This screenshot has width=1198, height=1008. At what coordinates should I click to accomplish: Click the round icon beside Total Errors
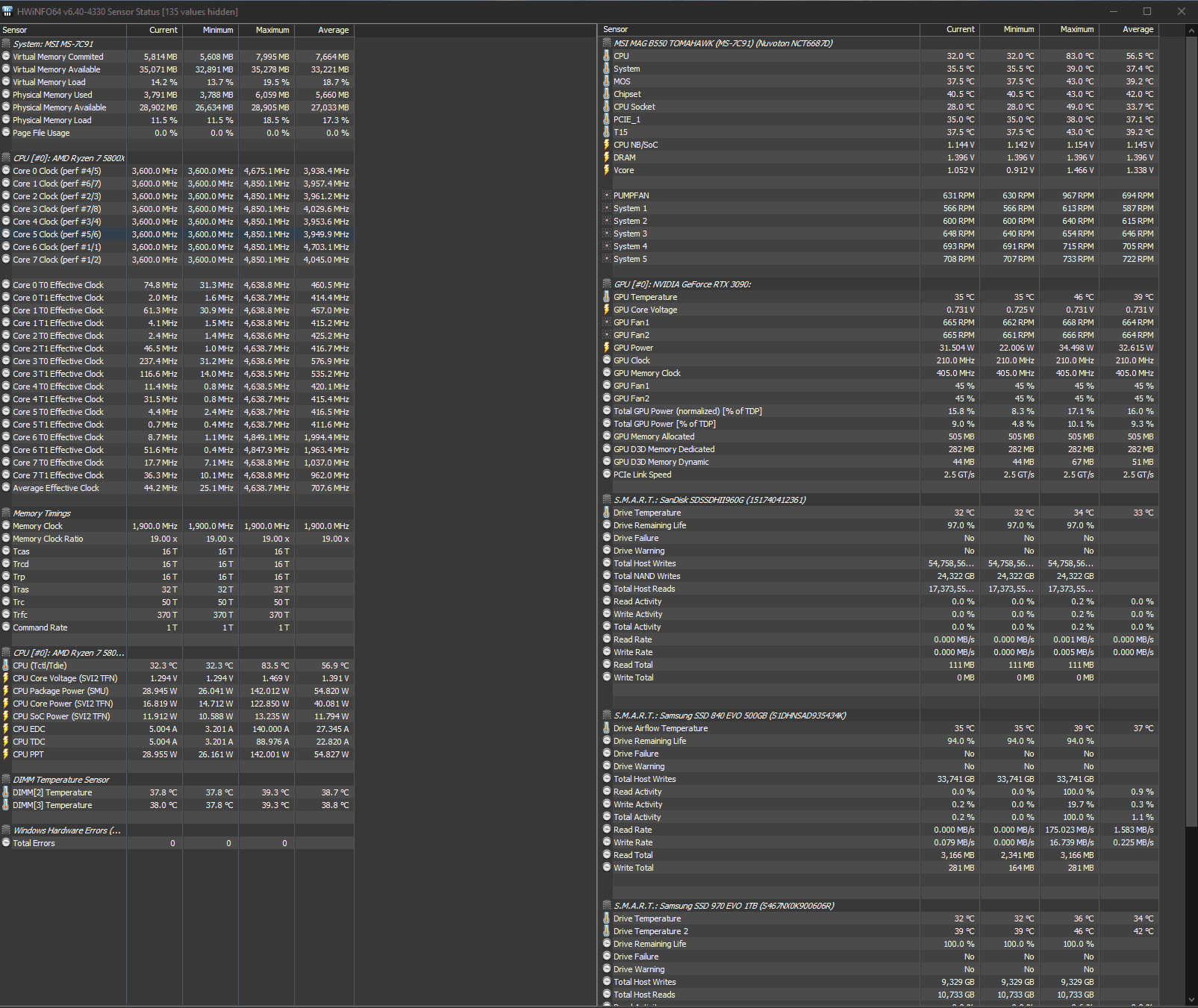pos(6,843)
